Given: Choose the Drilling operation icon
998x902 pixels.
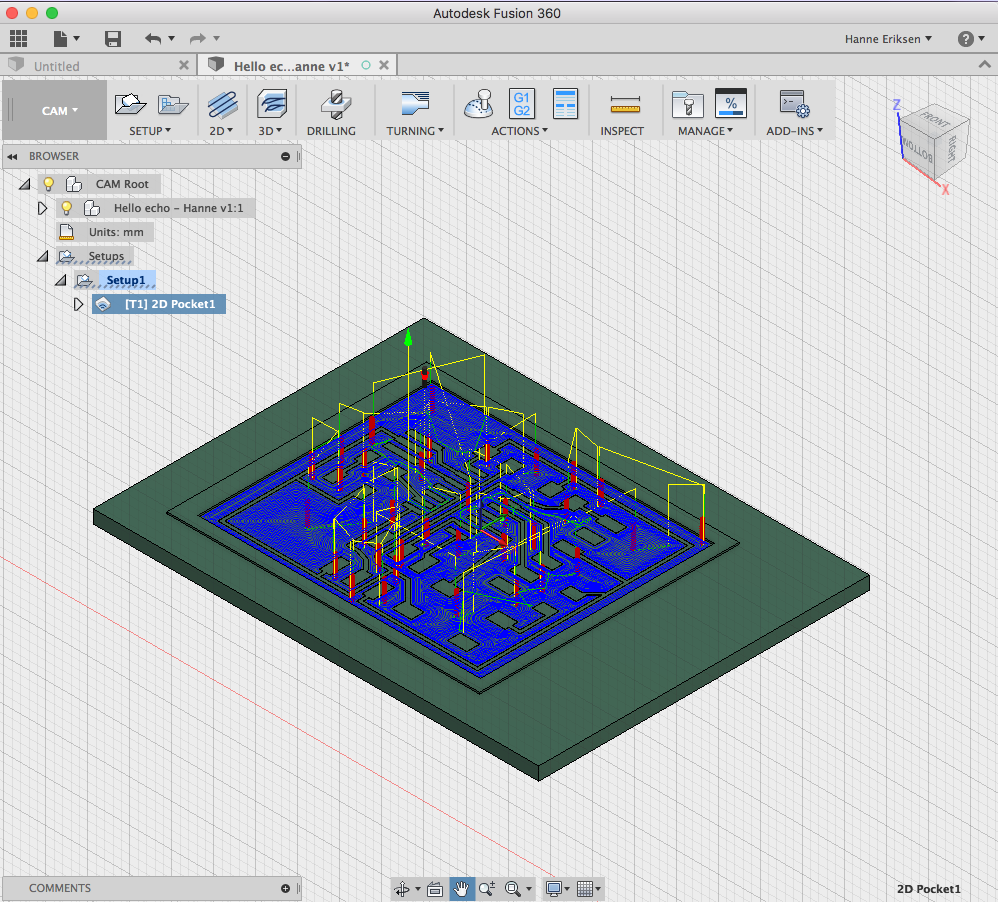Looking at the screenshot, I should click(336, 104).
